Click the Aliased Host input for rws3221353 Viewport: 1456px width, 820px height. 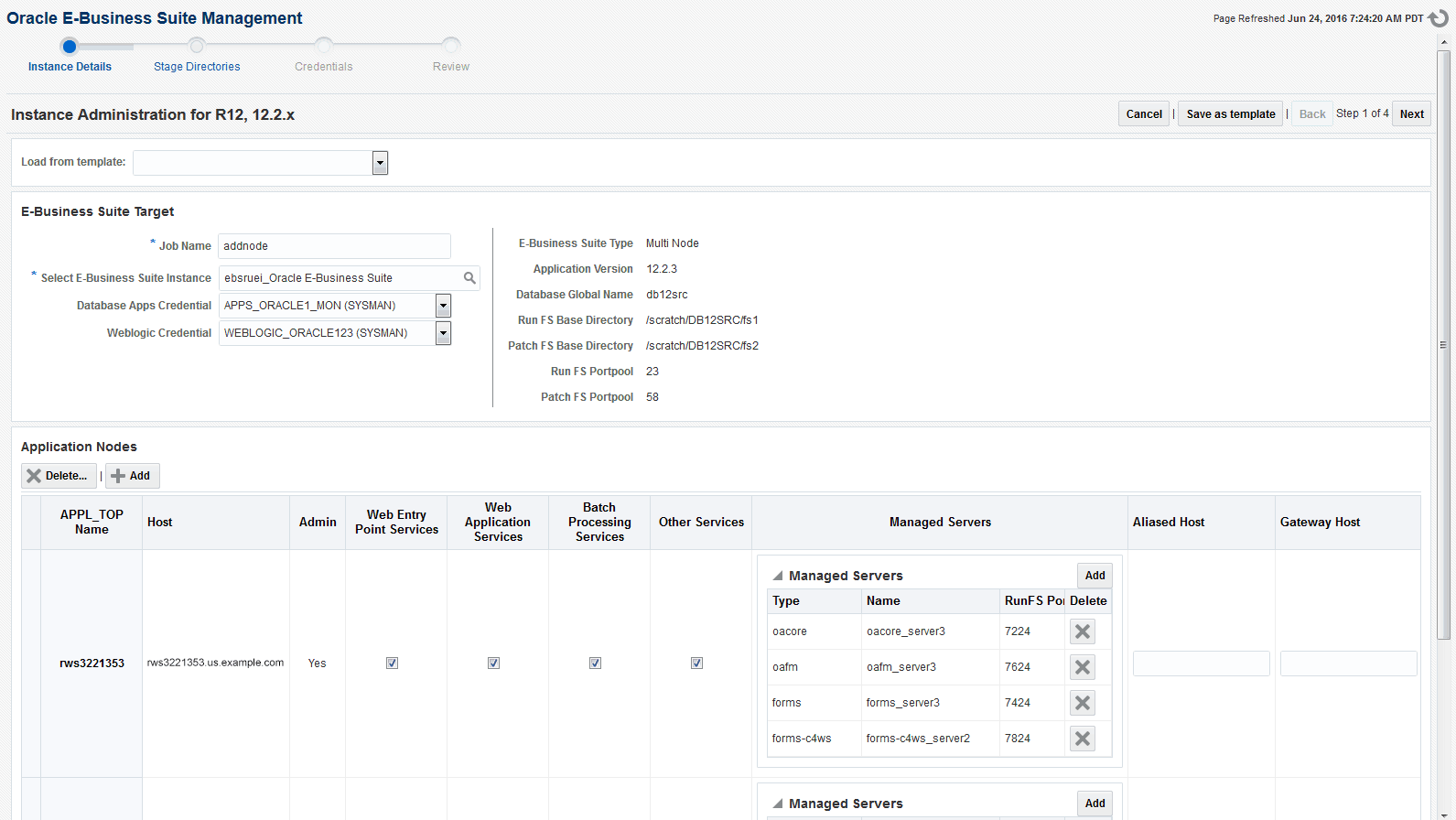tap(1201, 664)
